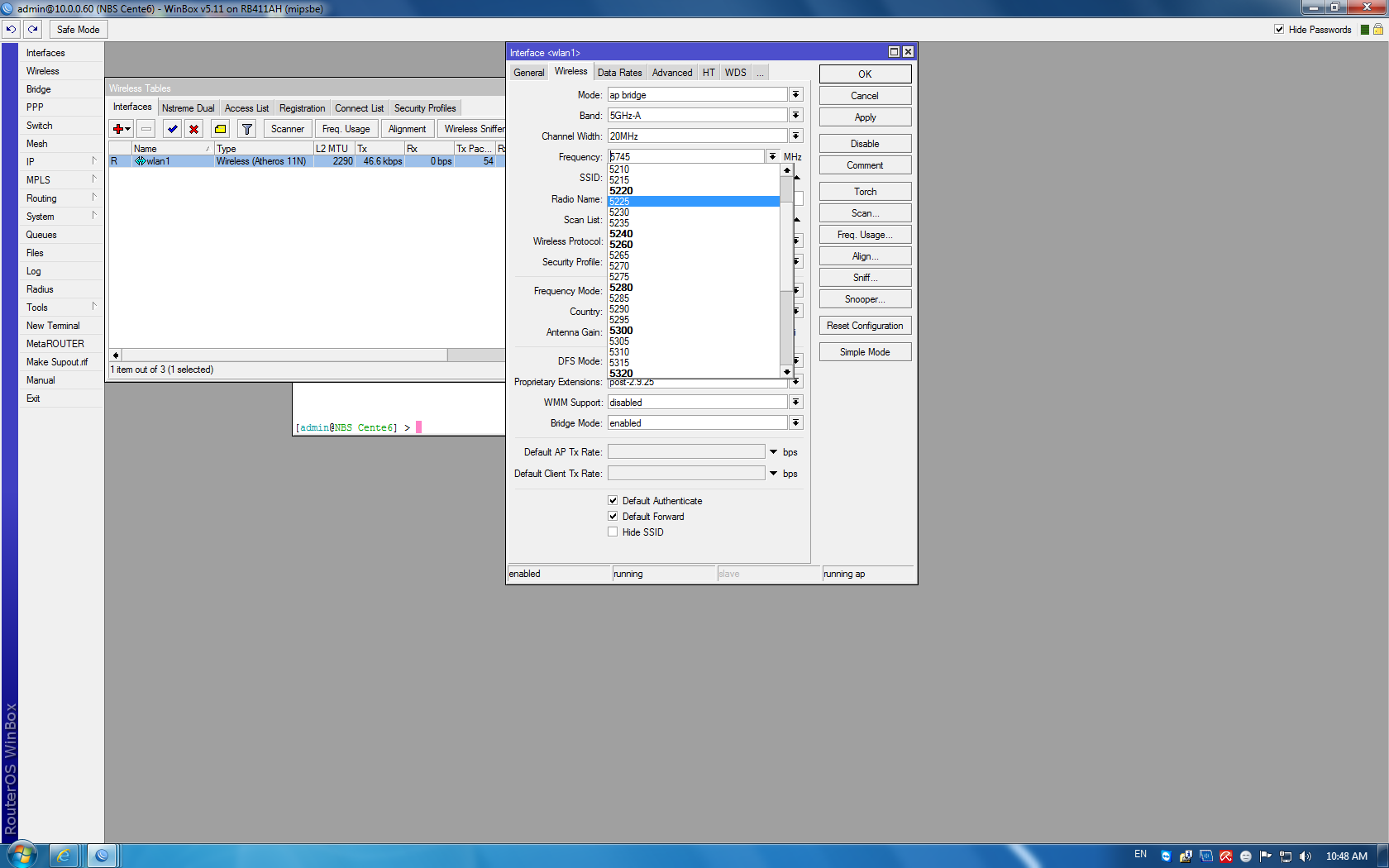Open the Band dropdown arrow
The width and height of the screenshot is (1389, 868).
tap(795, 116)
